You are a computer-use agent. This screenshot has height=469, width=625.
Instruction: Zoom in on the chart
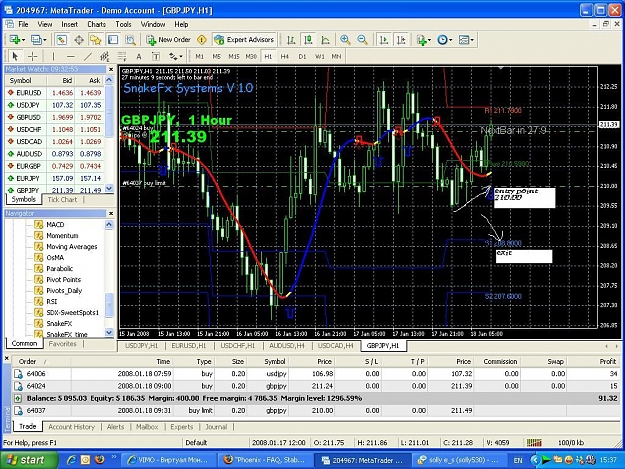345,40
